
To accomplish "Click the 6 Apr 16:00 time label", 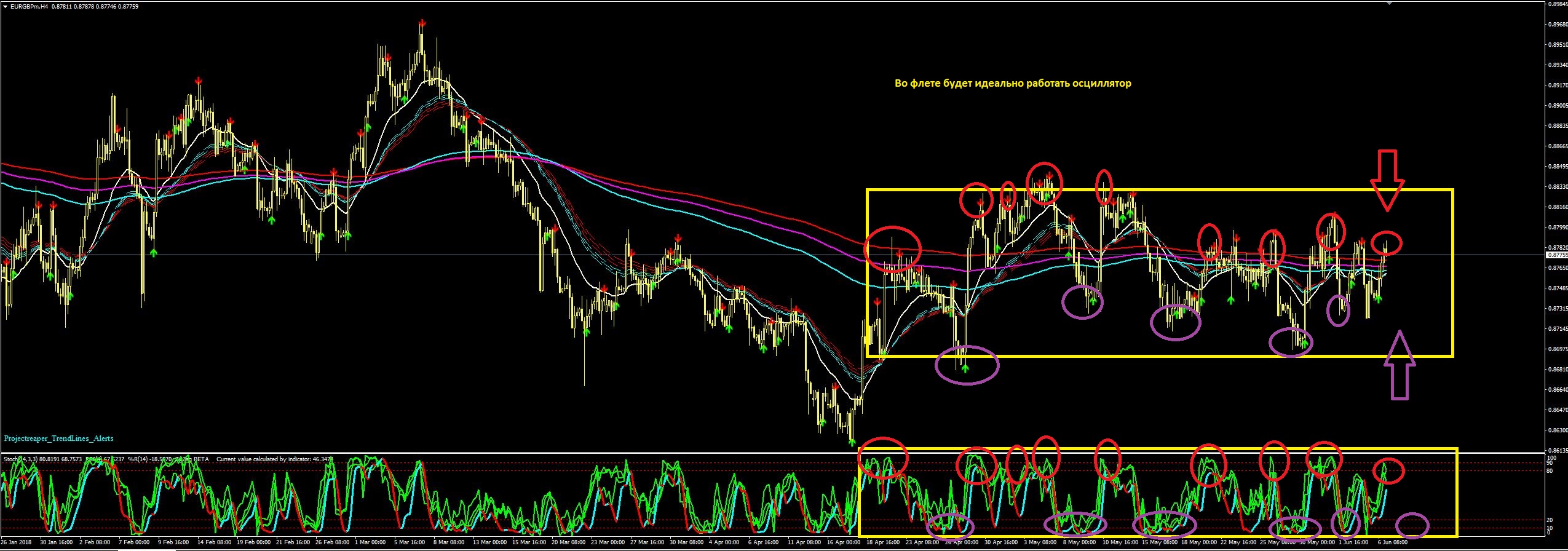I will [x=764, y=542].
